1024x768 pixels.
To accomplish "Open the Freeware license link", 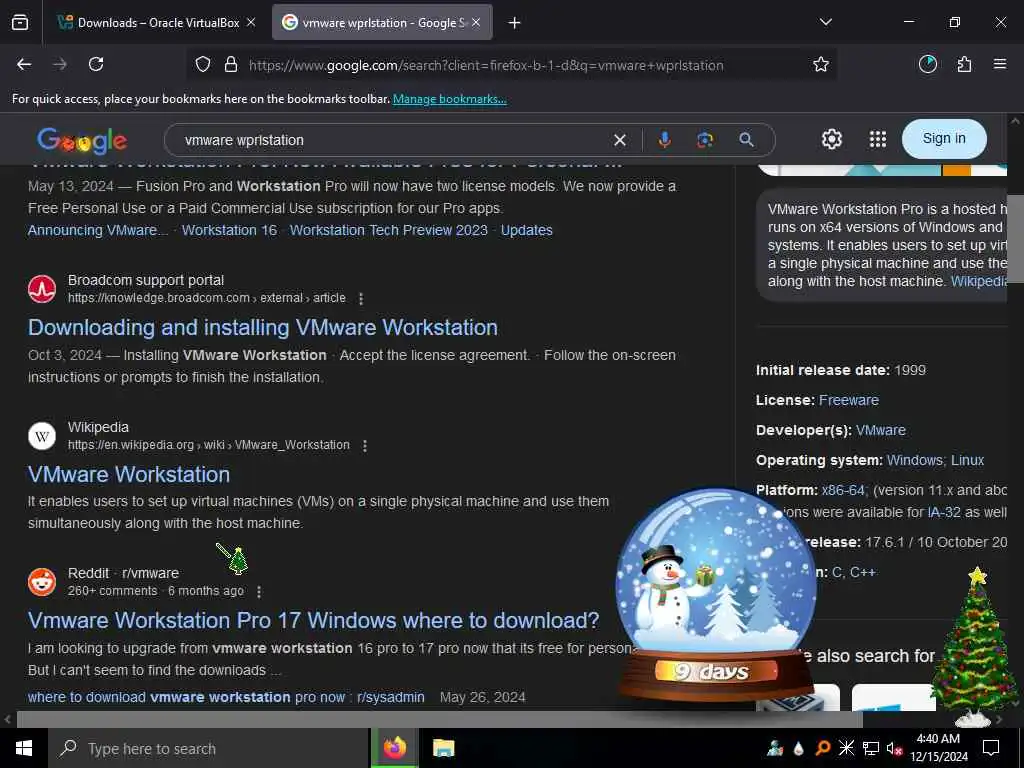I will [x=848, y=400].
